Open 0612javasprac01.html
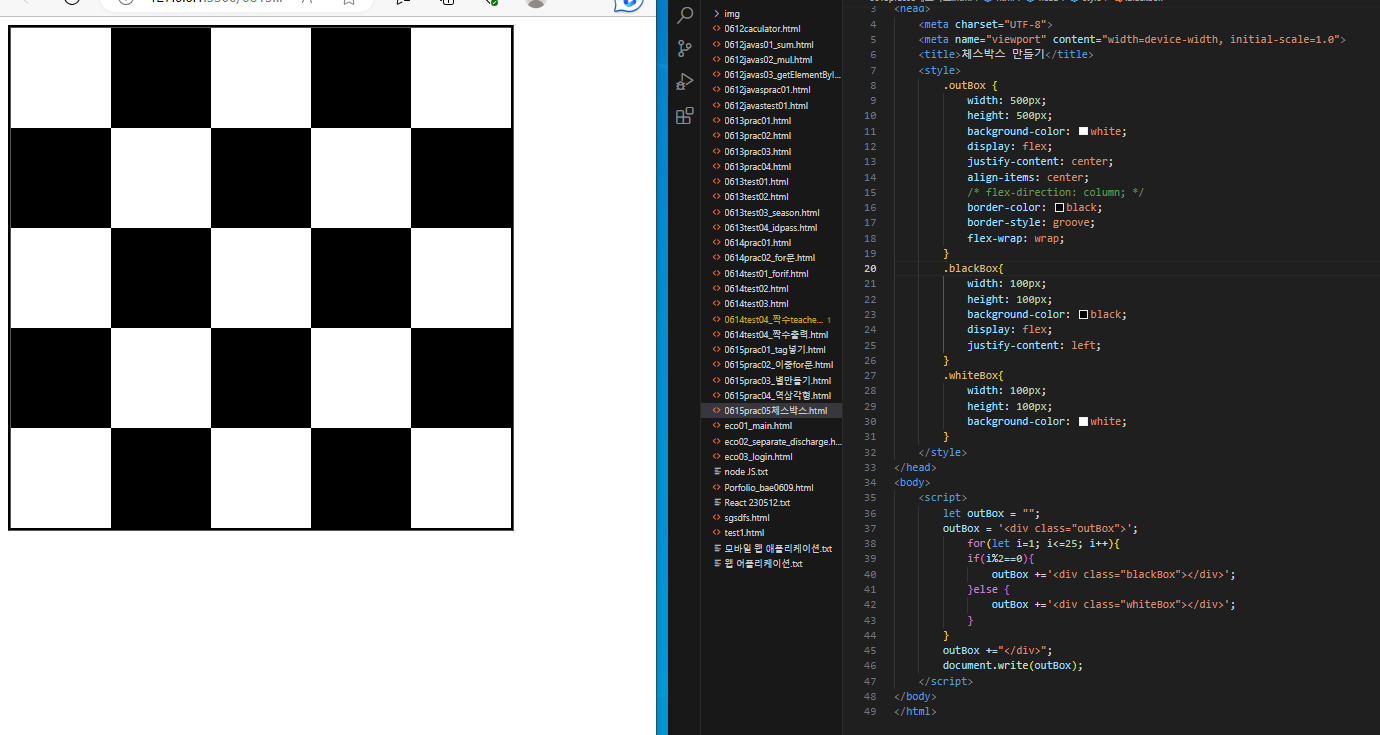The width and height of the screenshot is (1380, 735). (766, 90)
